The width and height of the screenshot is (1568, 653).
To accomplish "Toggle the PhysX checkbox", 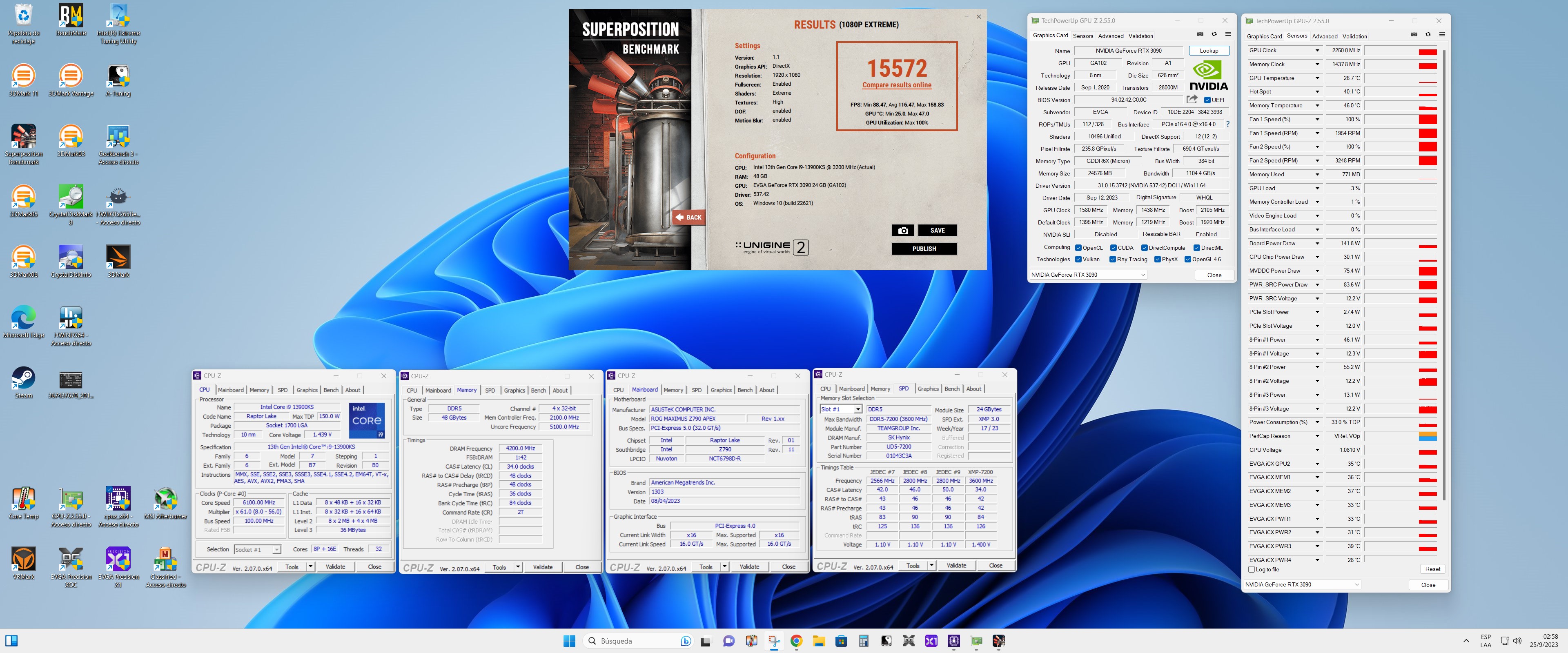I will (x=1157, y=259).
